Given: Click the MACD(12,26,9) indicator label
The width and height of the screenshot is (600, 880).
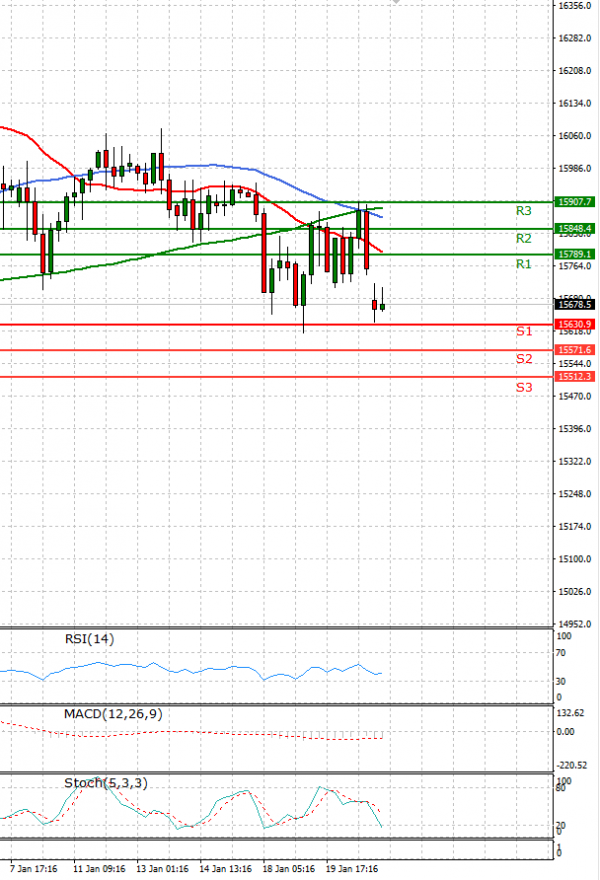Looking at the screenshot, I should pyautogui.click(x=113, y=714).
